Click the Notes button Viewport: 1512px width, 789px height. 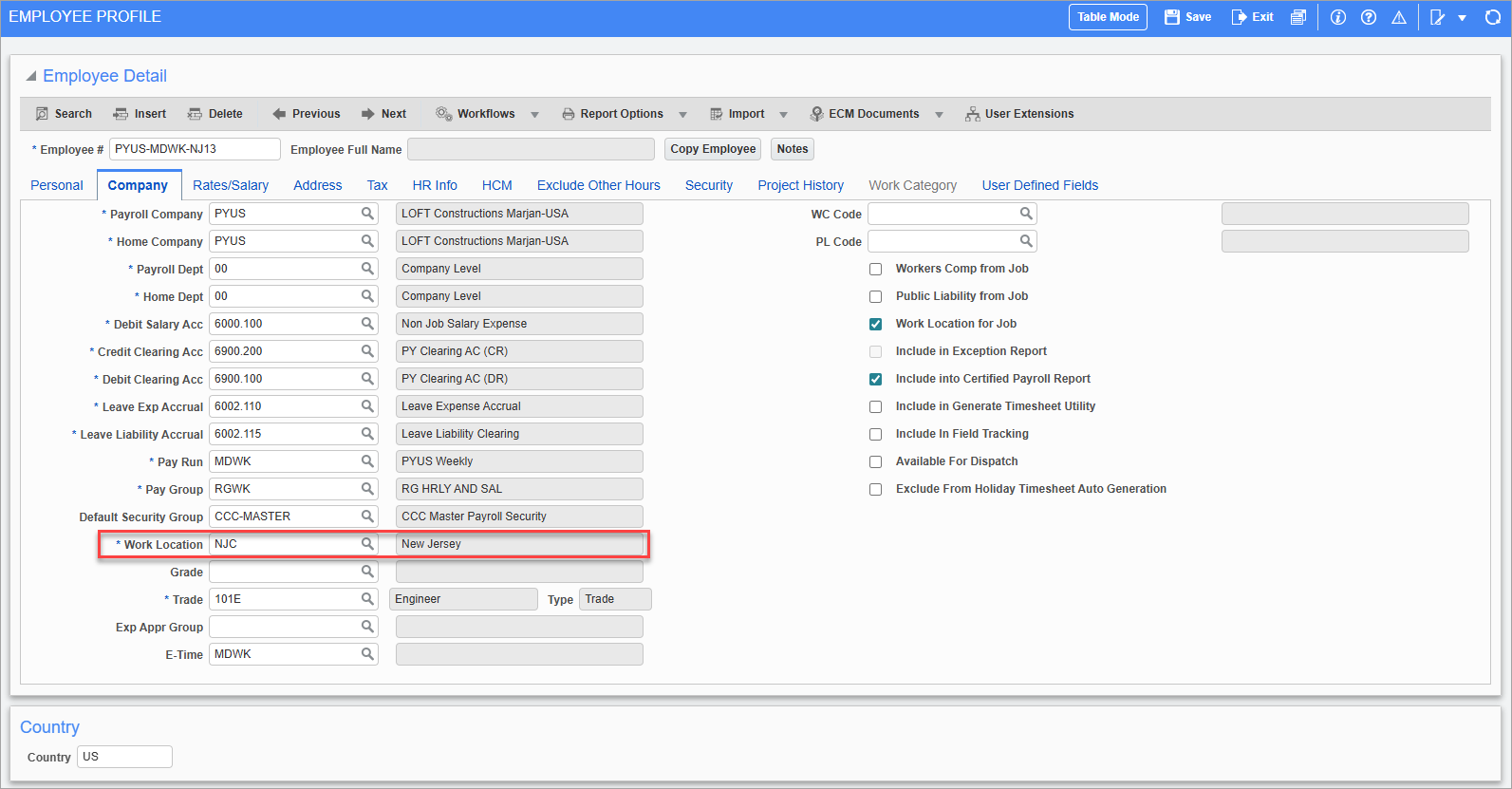793,149
